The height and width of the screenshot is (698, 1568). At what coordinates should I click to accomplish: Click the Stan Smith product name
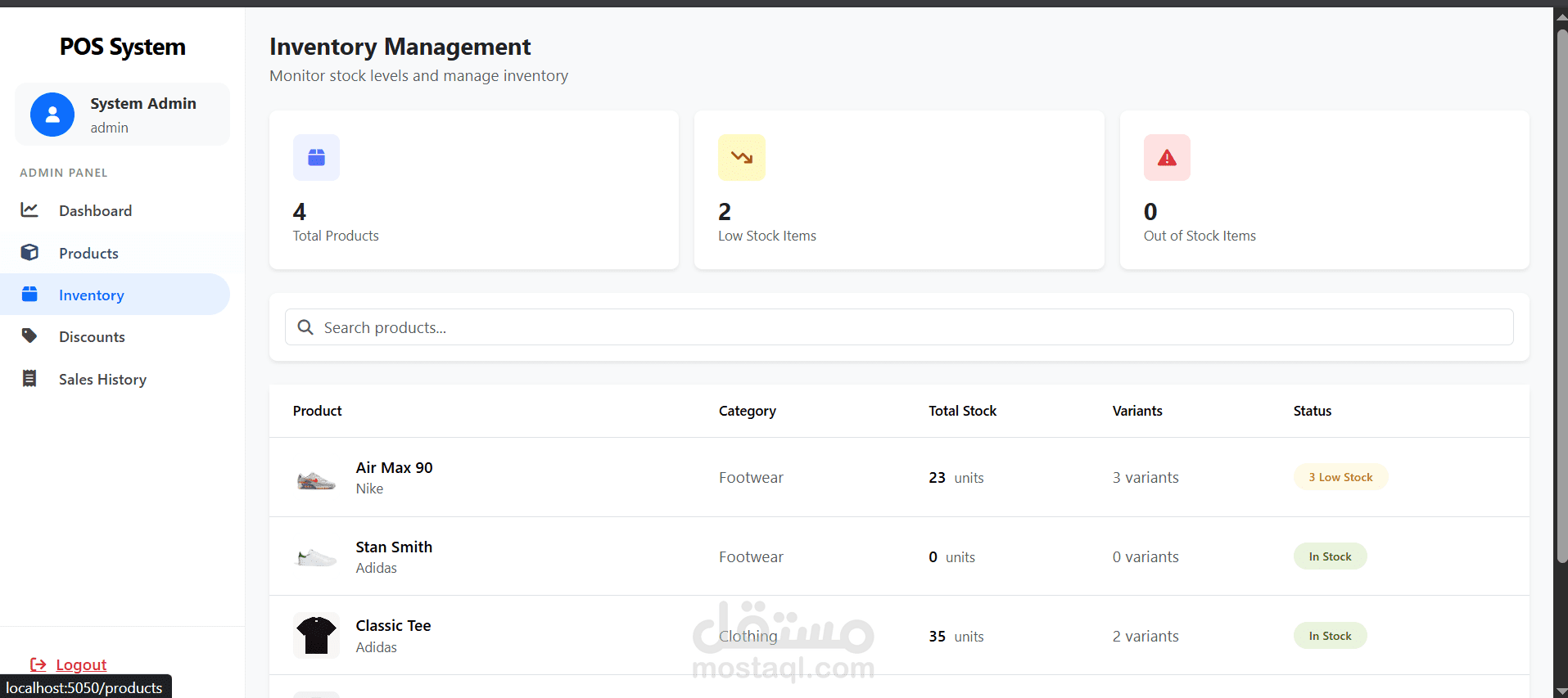pyautogui.click(x=394, y=547)
